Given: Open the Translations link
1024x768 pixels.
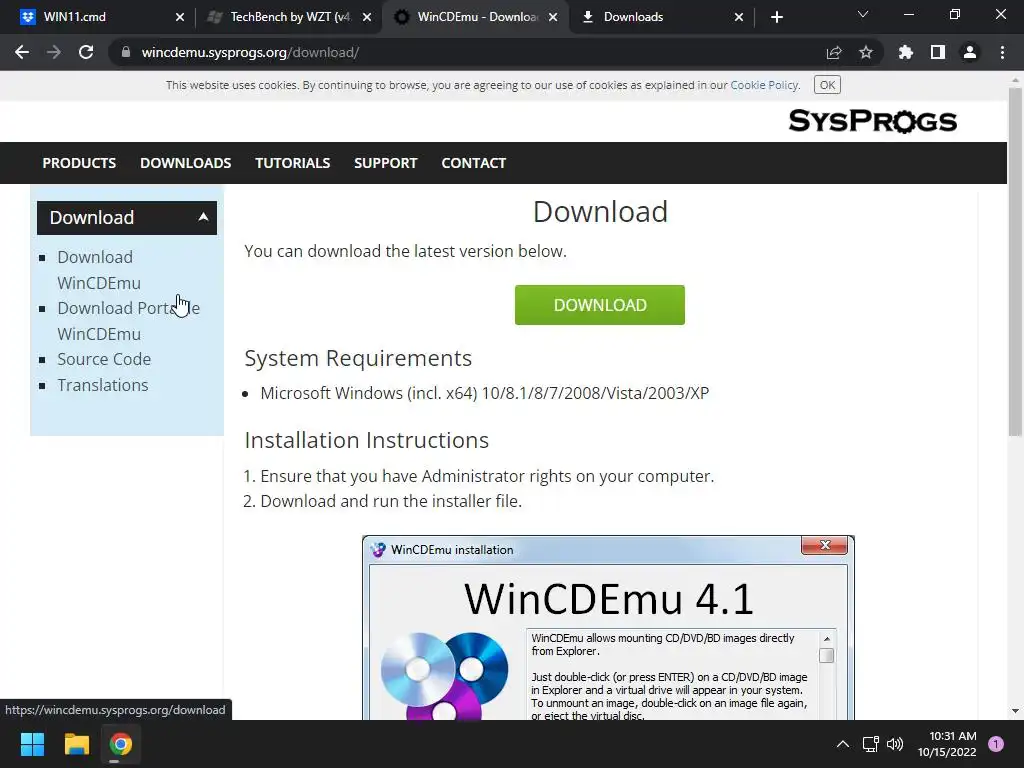Looking at the screenshot, I should coord(103,385).
